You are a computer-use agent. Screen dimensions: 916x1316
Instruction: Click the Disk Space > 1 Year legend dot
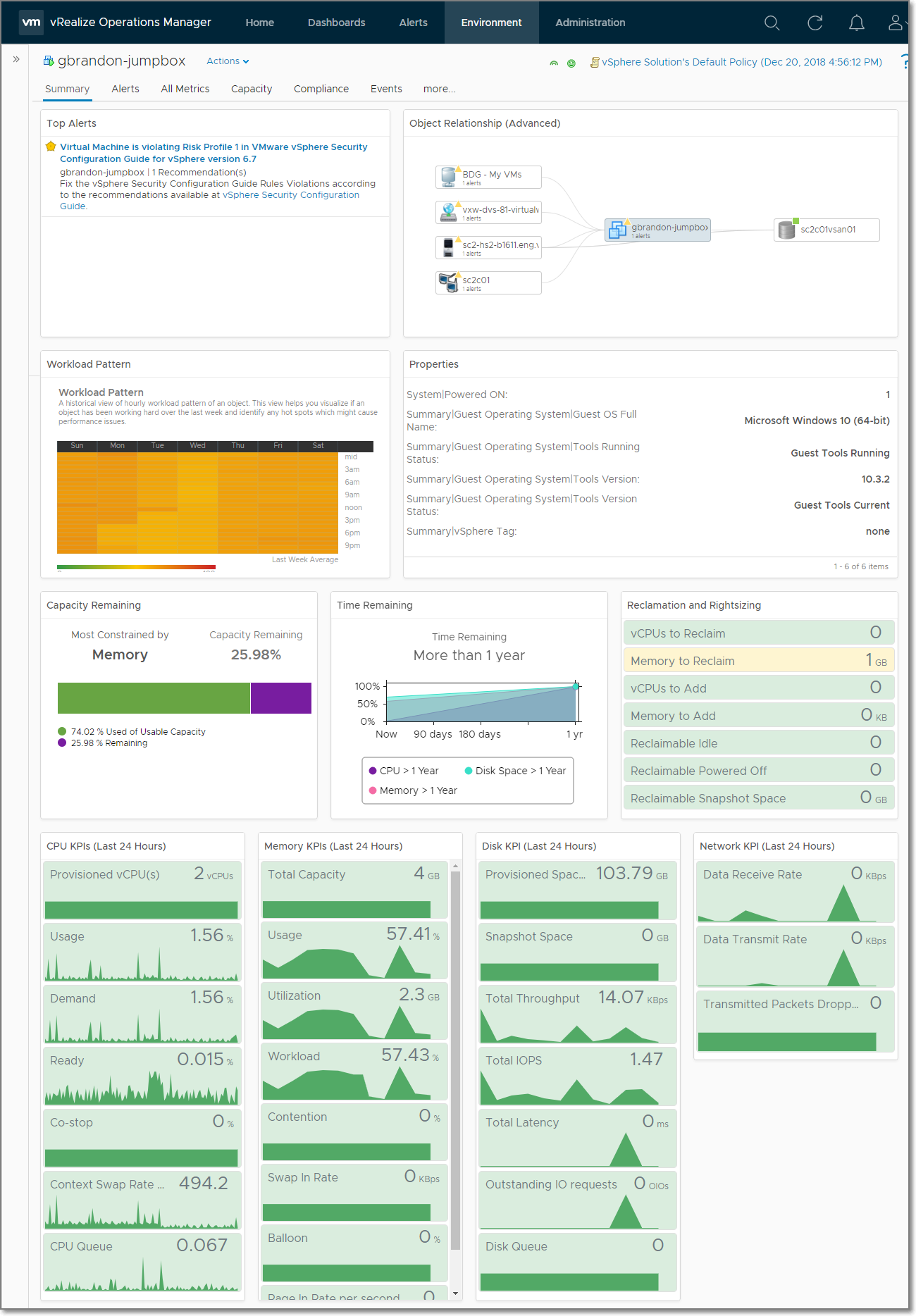click(x=469, y=771)
